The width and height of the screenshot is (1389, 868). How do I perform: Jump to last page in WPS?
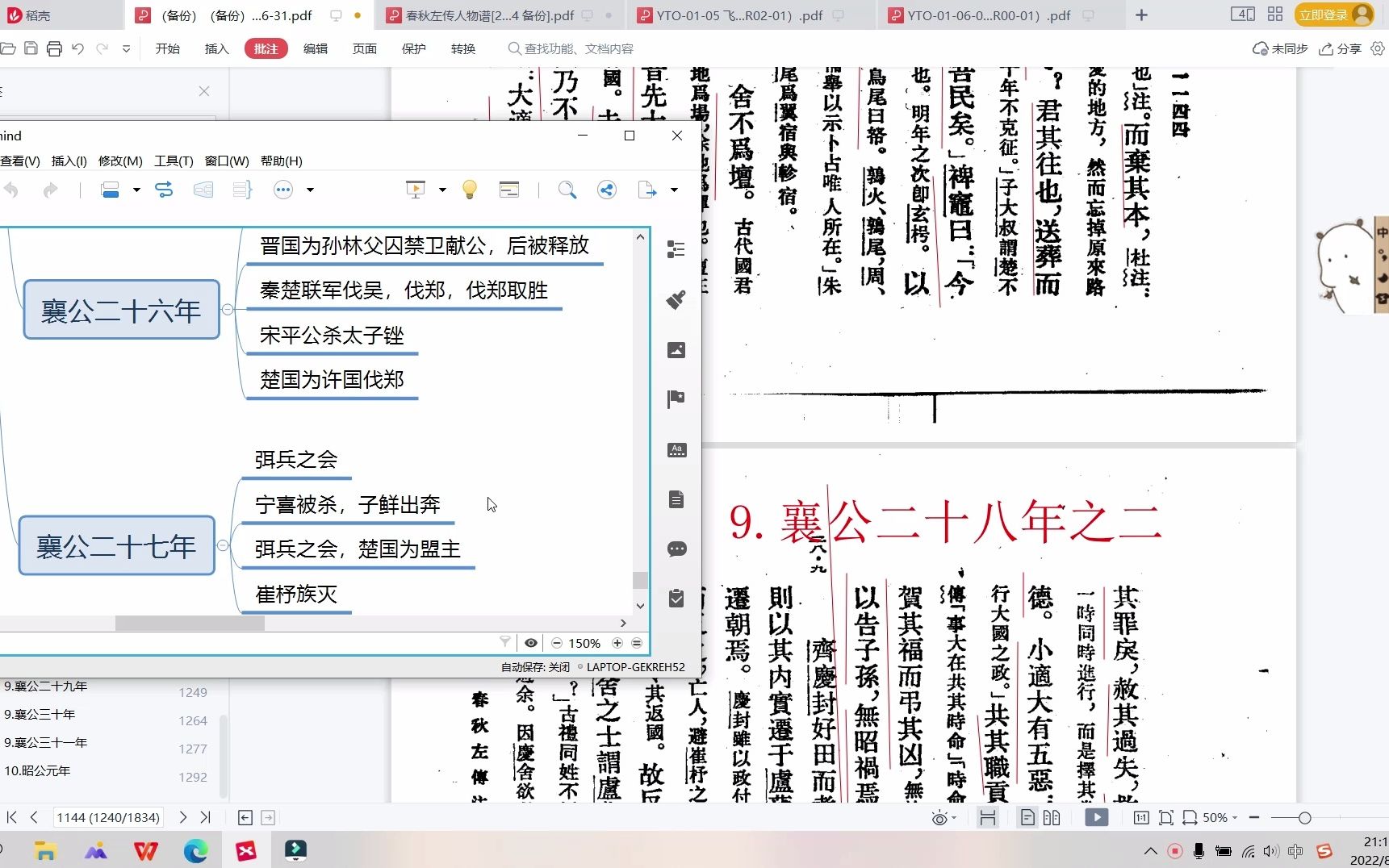point(205,817)
